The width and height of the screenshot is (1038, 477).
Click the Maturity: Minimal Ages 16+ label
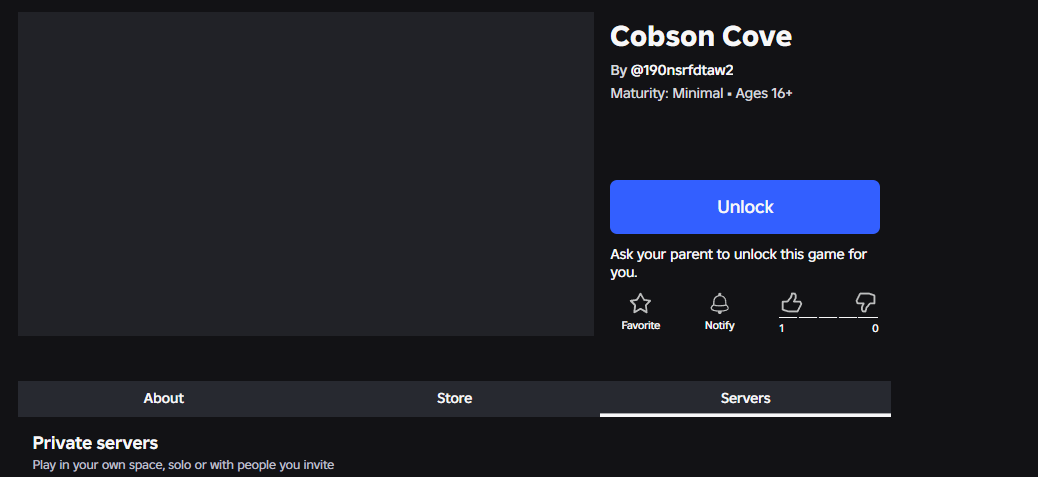point(701,93)
